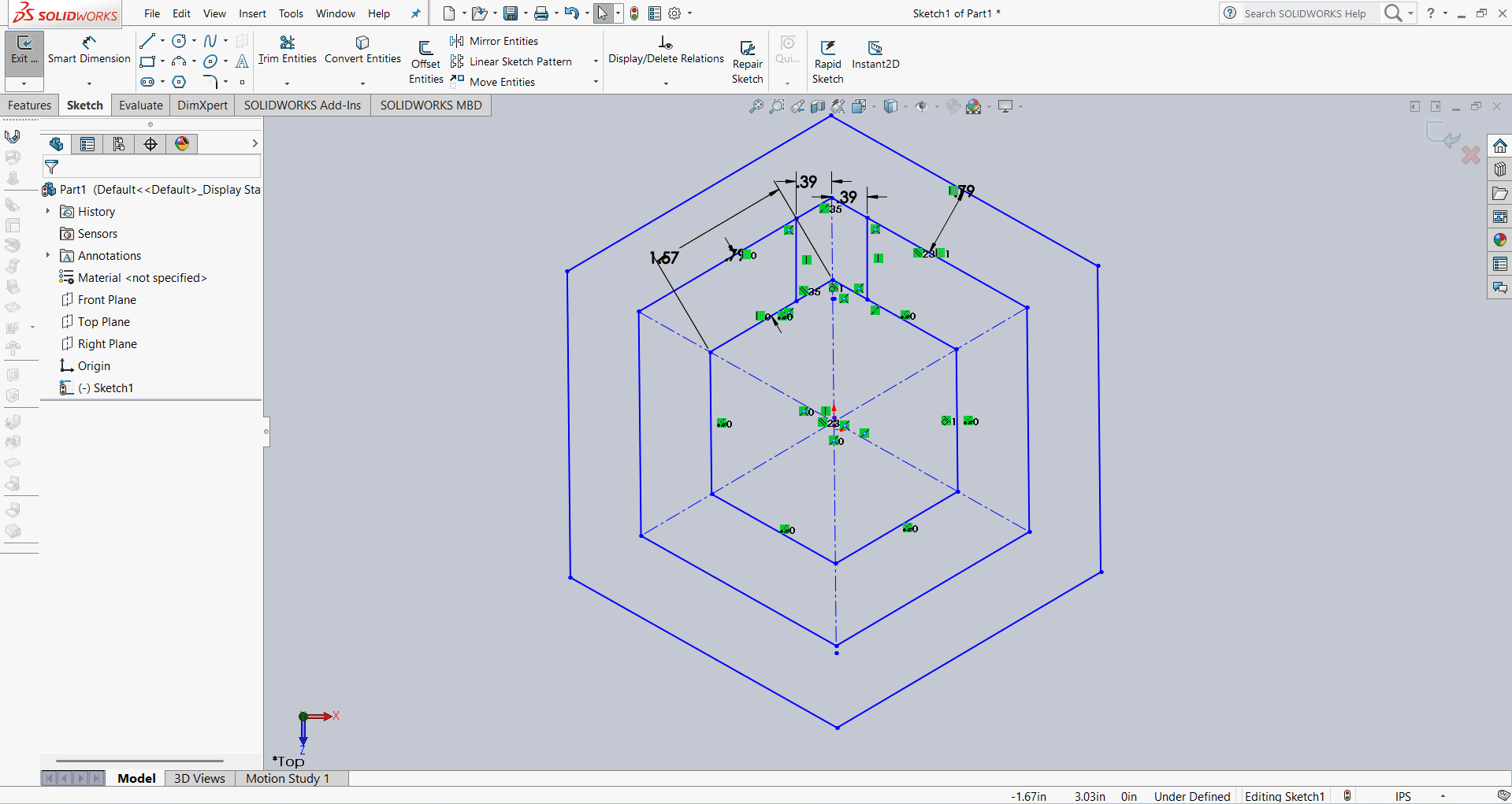The height and width of the screenshot is (804, 1512).
Task: Open the Exit Sketch dropdown arrow
Action: pyautogui.click(x=24, y=83)
